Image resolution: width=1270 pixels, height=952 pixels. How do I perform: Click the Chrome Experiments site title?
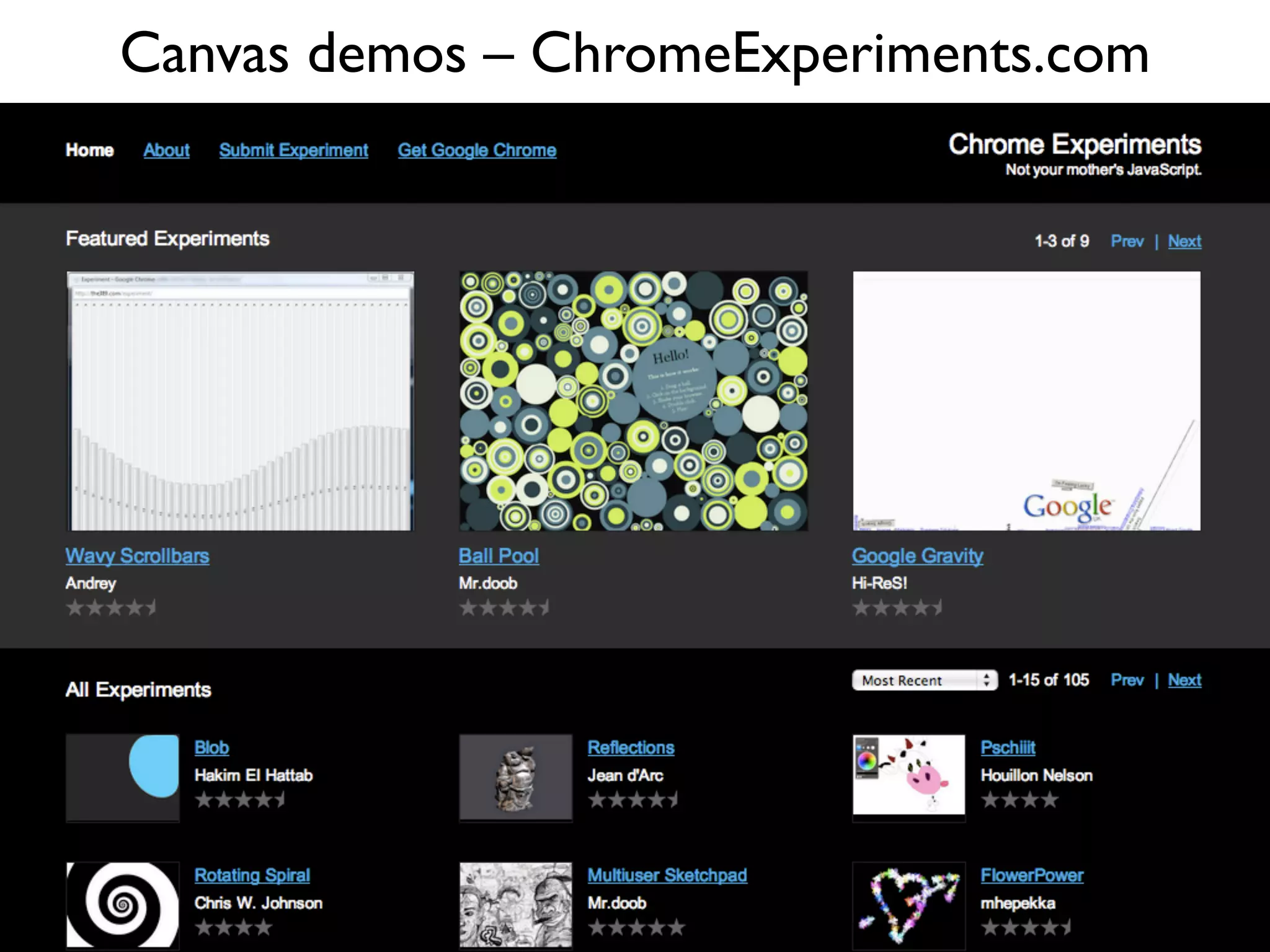pos(1075,144)
